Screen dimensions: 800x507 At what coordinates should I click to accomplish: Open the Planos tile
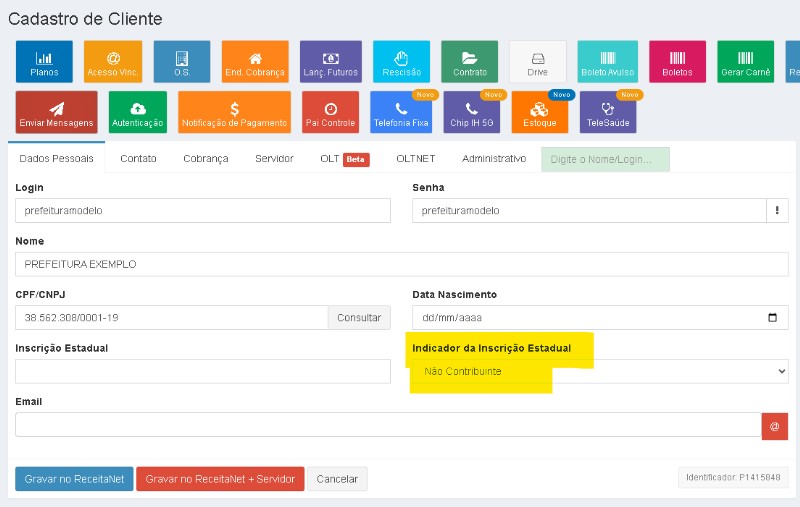[x=45, y=62]
